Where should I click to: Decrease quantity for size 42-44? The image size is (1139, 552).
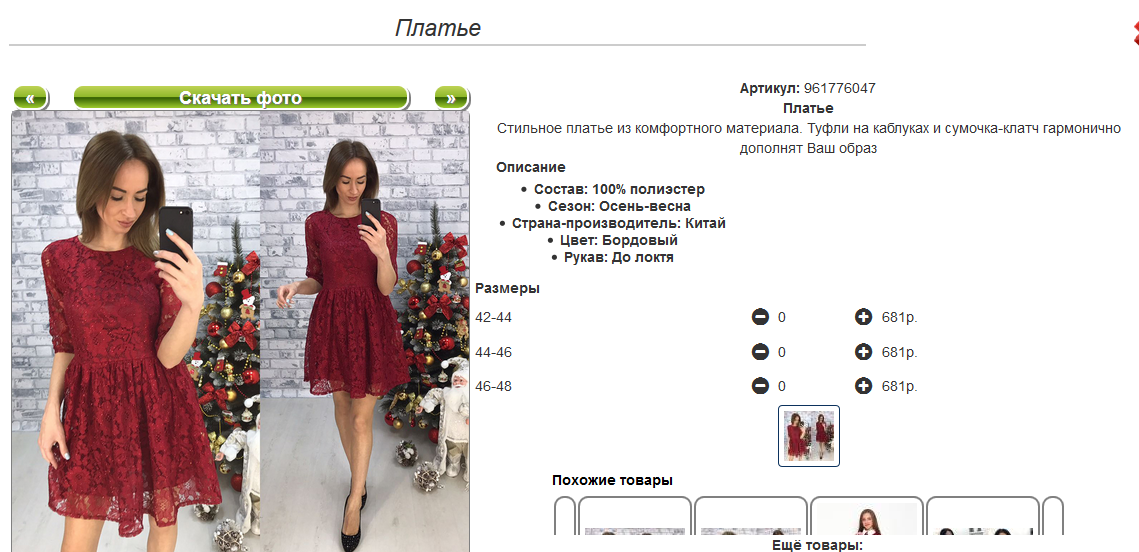click(760, 317)
